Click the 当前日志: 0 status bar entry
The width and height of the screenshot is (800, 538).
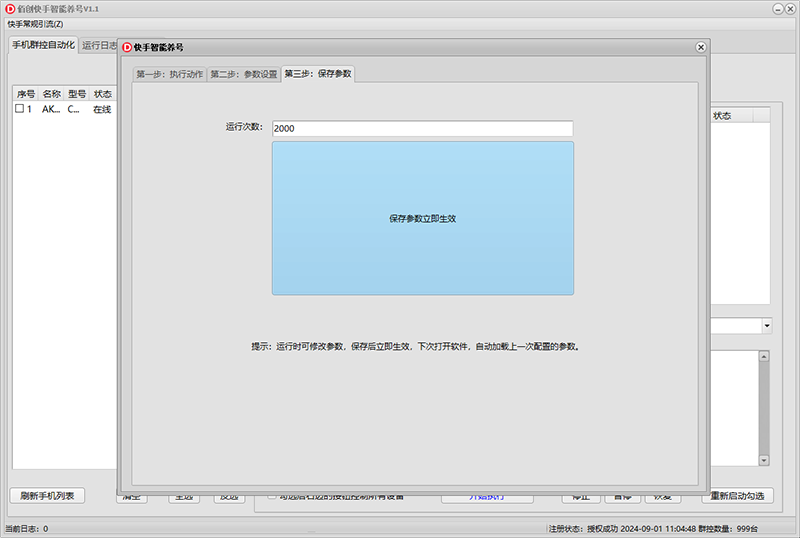click(x=27, y=528)
